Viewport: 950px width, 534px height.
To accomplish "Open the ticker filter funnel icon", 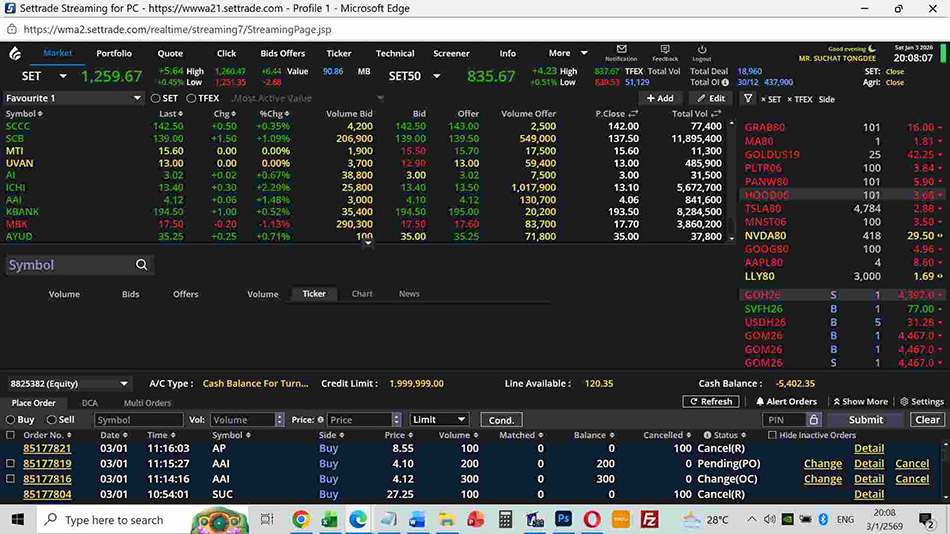I will tap(748, 99).
